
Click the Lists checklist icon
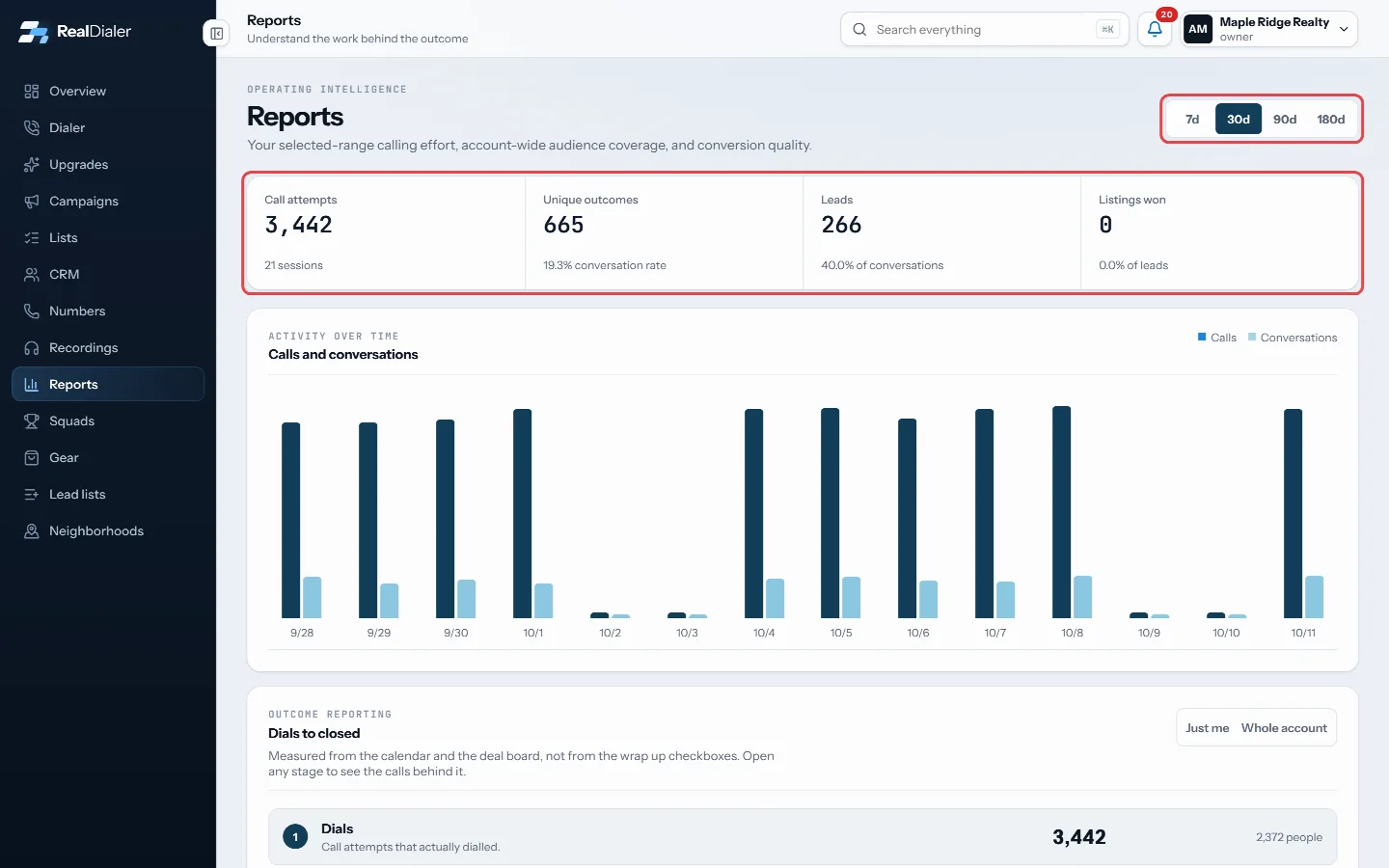pyautogui.click(x=32, y=238)
